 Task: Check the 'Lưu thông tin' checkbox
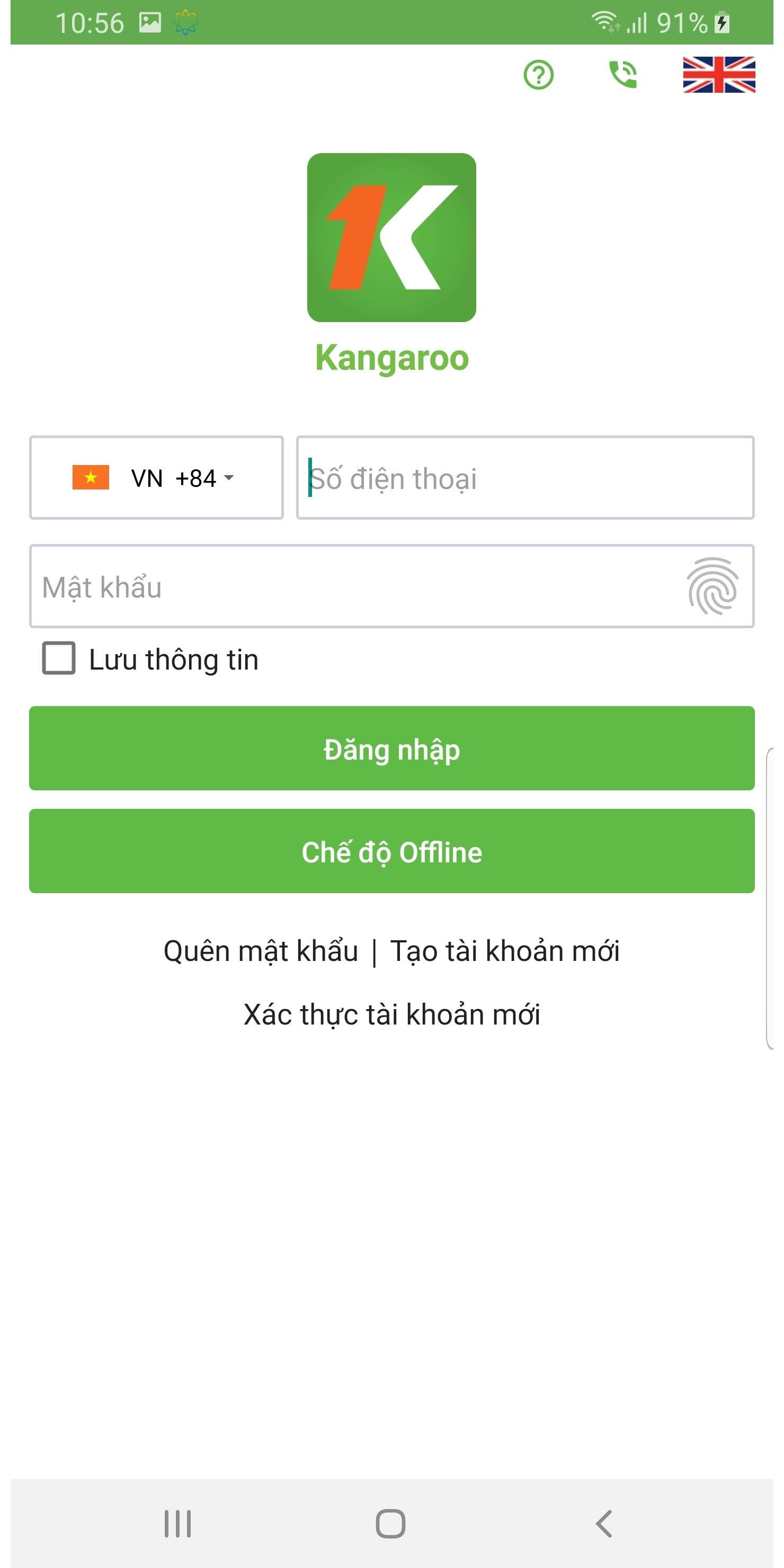click(59, 658)
